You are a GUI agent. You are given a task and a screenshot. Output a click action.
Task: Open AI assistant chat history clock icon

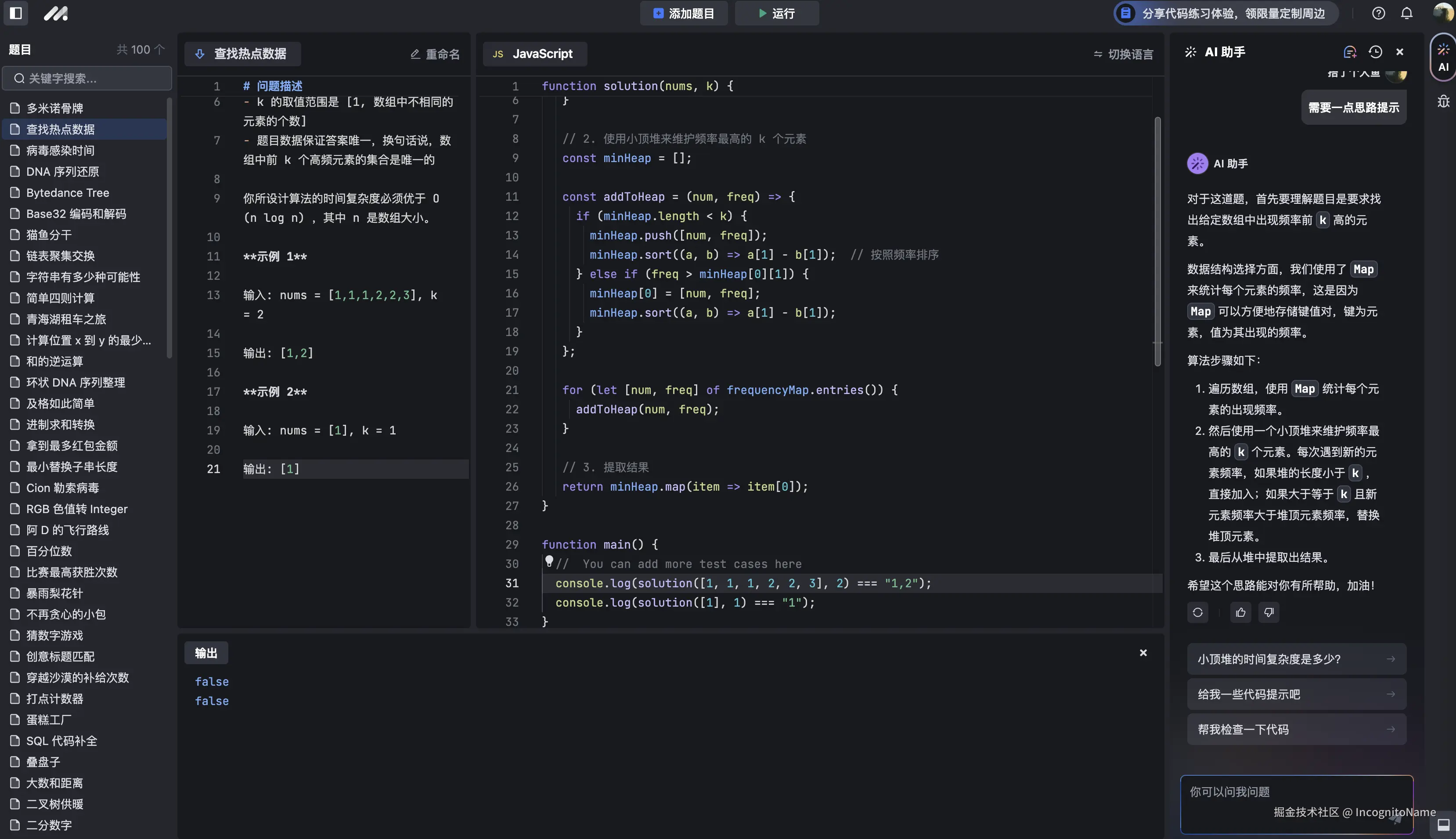[x=1375, y=52]
